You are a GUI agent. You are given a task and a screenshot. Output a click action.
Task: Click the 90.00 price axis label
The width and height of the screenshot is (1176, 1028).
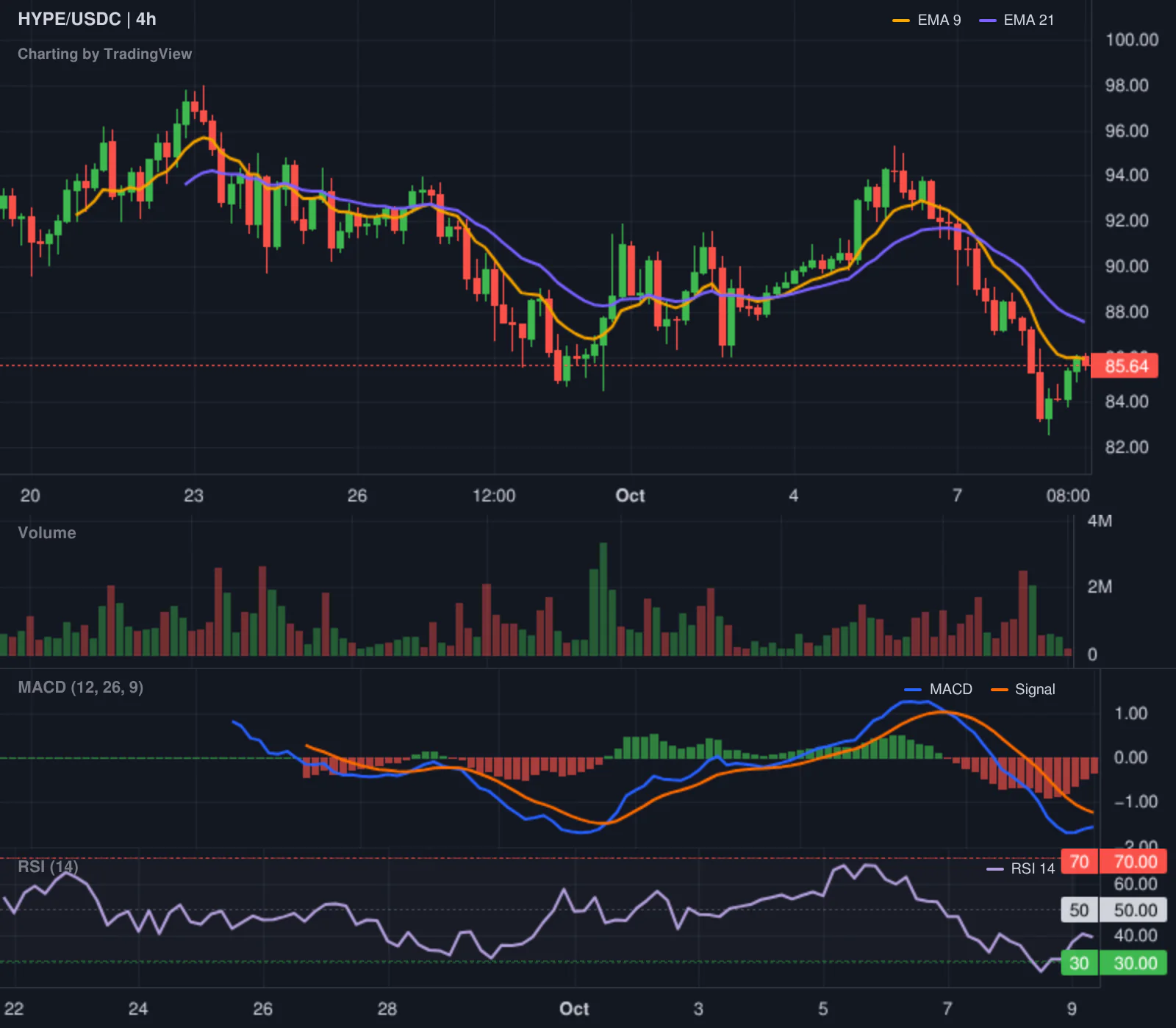pyautogui.click(x=1127, y=266)
